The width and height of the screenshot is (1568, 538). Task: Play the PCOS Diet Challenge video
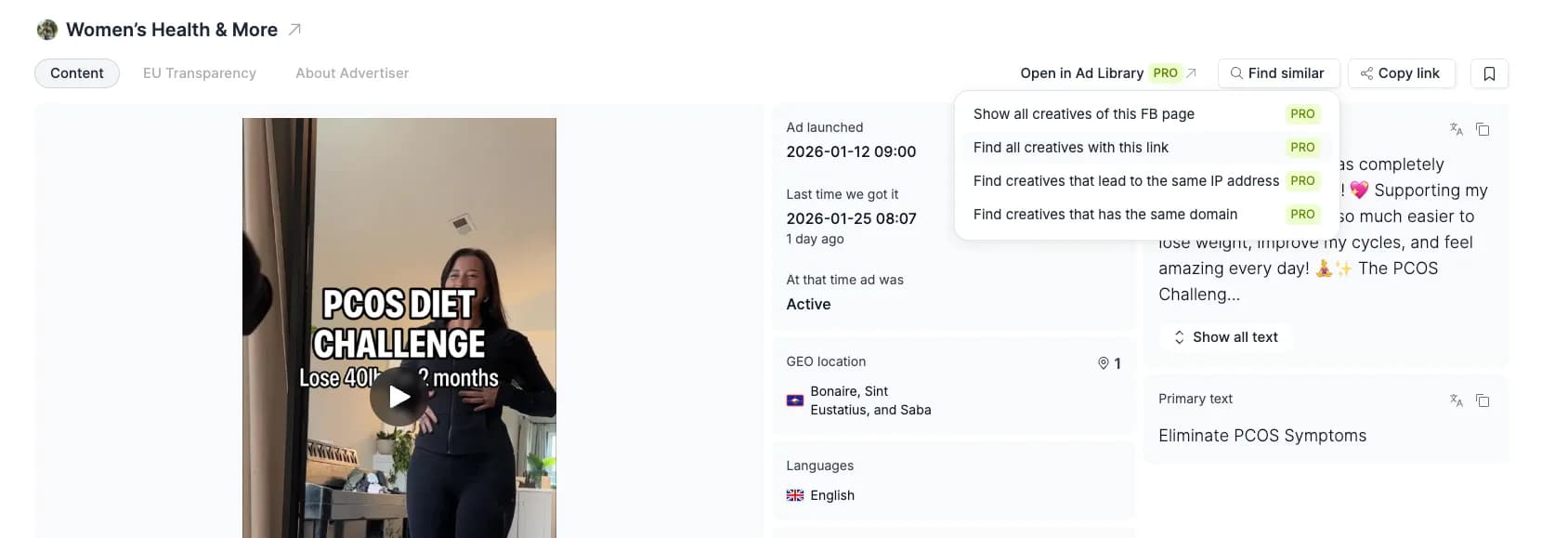click(399, 397)
